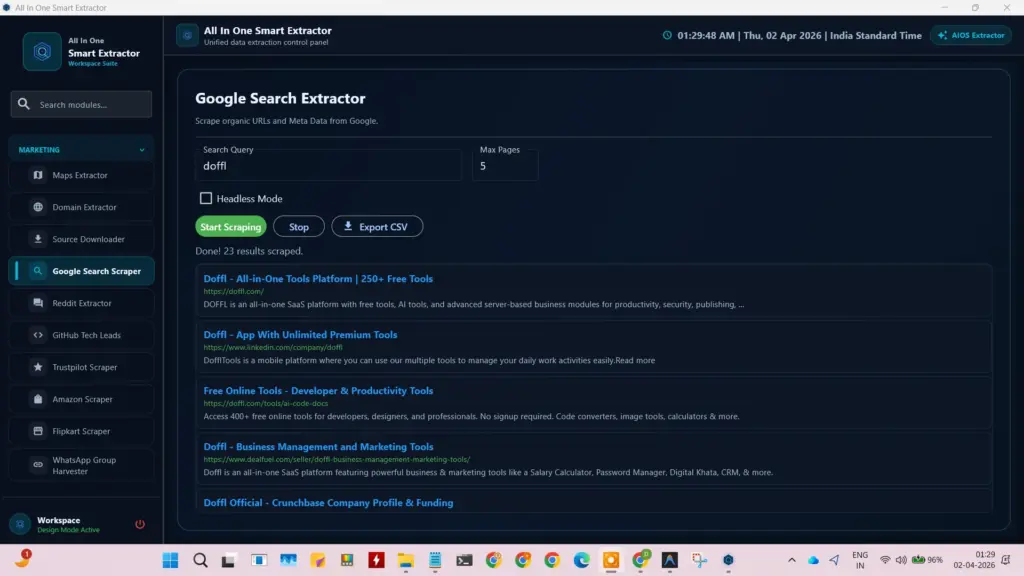Show hidden system tray icons

coord(792,560)
